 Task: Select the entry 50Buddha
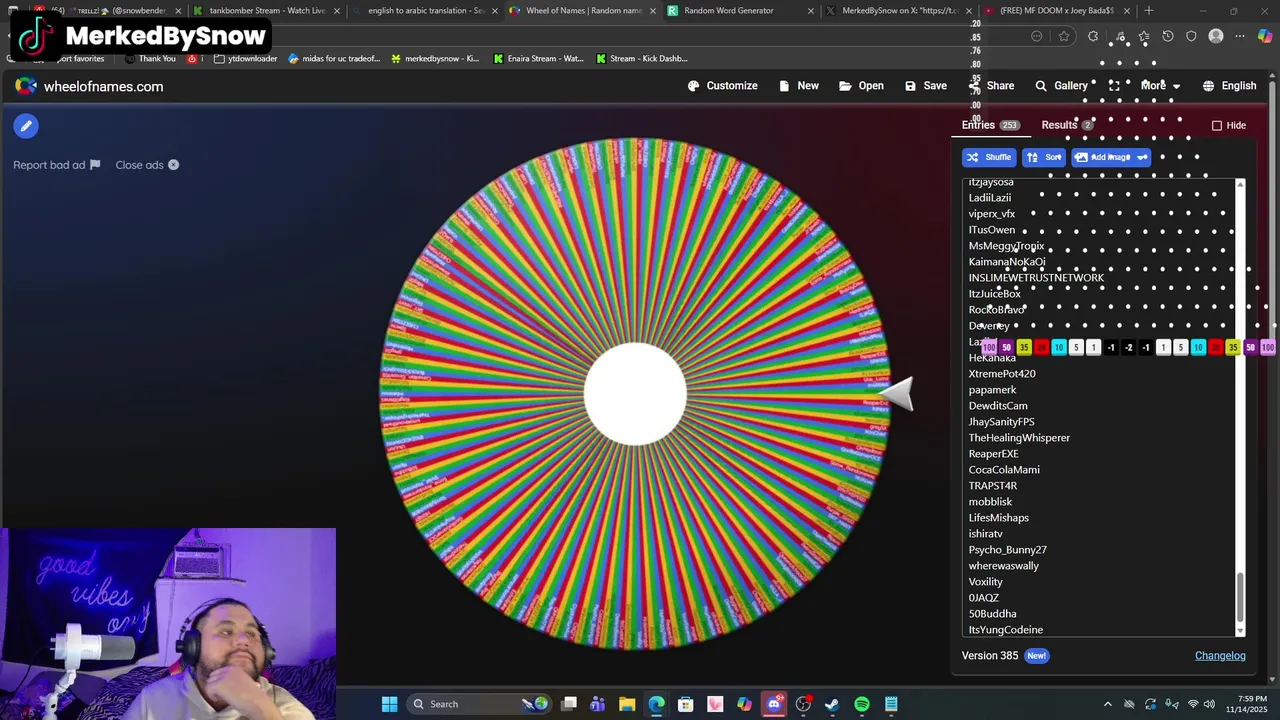coord(992,614)
